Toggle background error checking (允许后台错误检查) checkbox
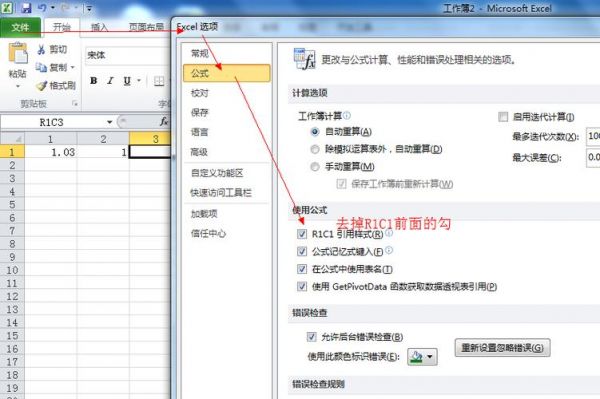 pos(311,337)
